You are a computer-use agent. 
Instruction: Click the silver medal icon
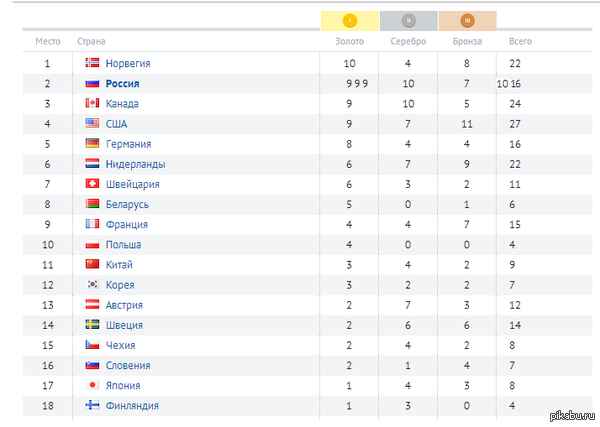[x=408, y=20]
